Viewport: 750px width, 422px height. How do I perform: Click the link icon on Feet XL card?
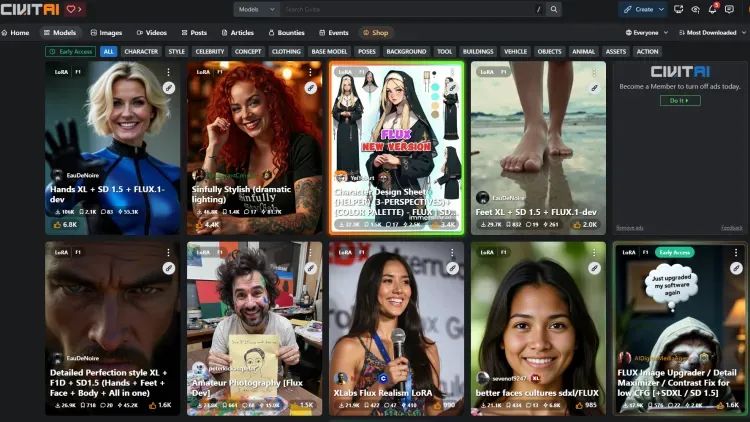click(594, 88)
